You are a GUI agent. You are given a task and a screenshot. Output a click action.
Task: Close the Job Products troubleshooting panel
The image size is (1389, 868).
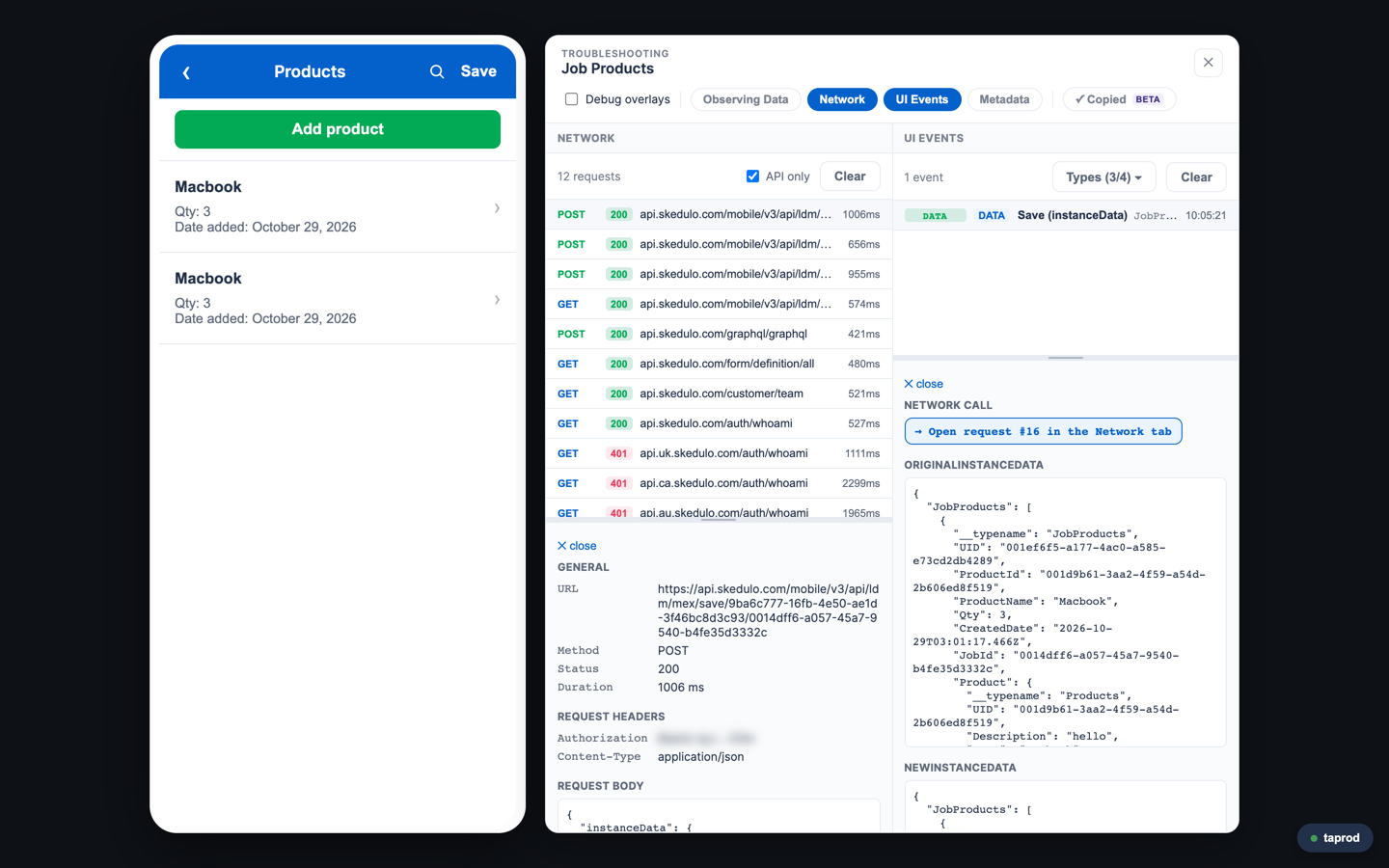[x=1208, y=63]
